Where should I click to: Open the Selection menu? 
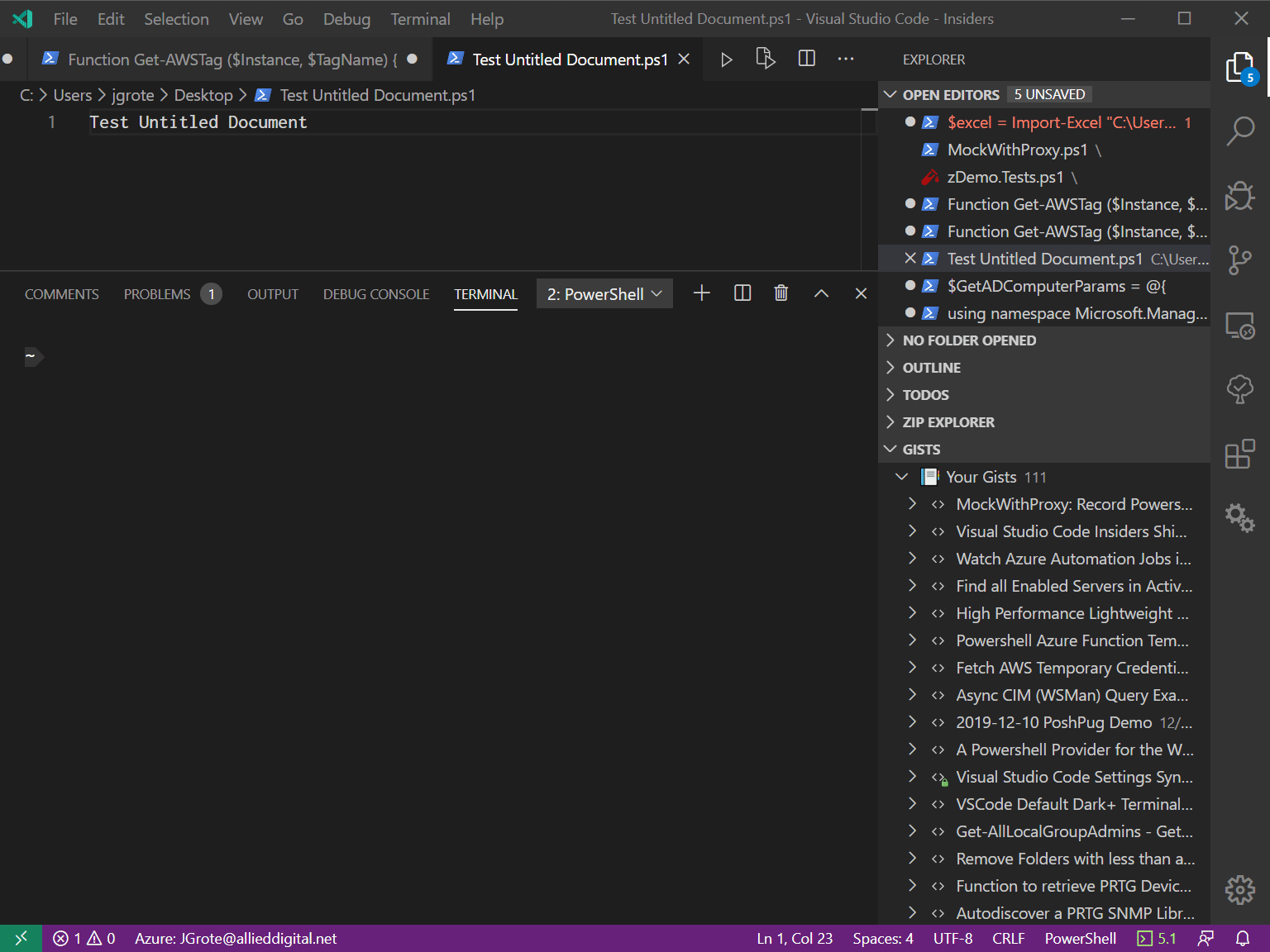pyautogui.click(x=176, y=19)
